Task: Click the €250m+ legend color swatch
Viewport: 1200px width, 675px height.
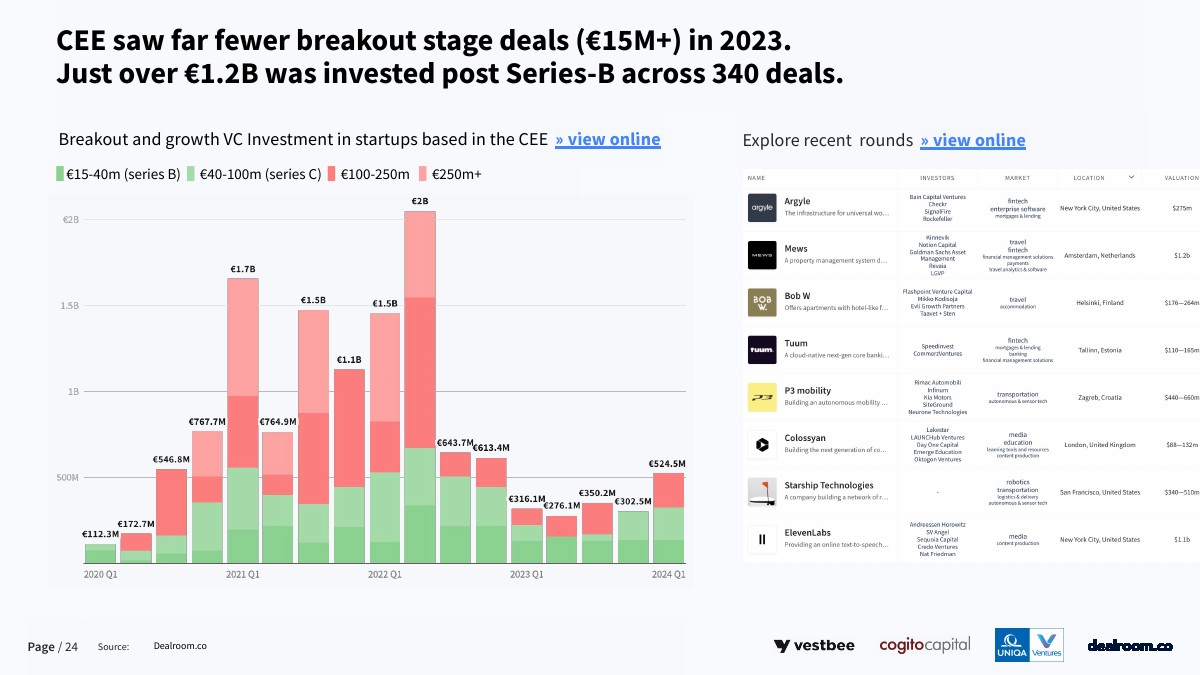Action: [423, 174]
